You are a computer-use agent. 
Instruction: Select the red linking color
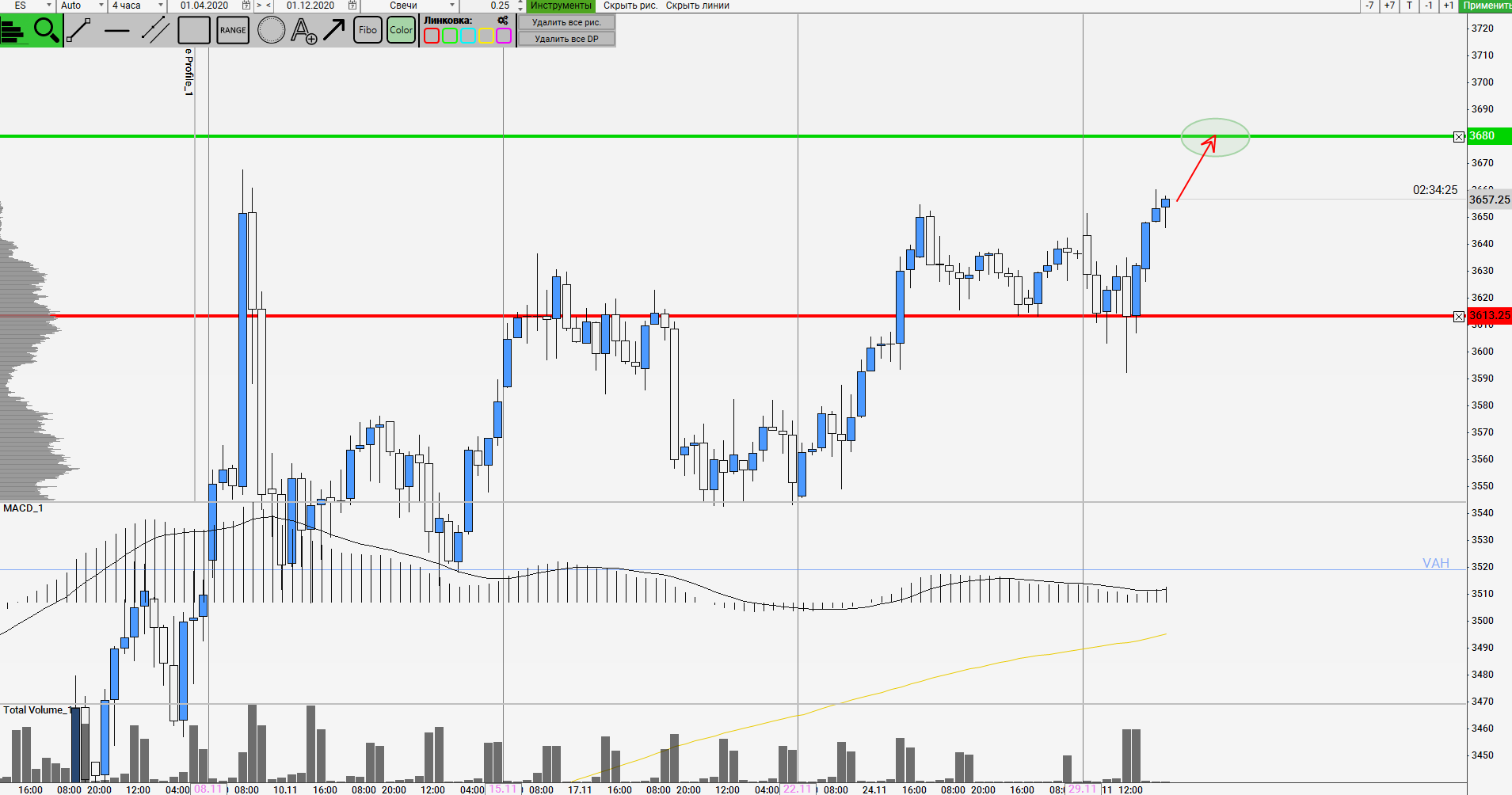pos(432,36)
